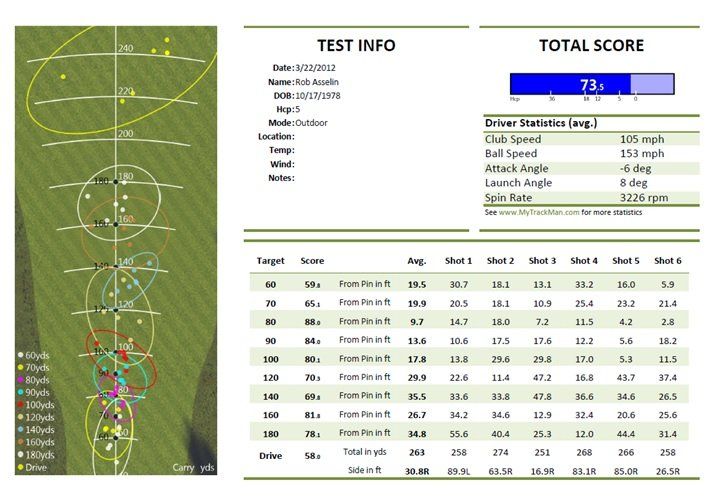Viewport: 710px width, 496px height.
Task: Click the TEST INFO heading
Action: tap(356, 45)
